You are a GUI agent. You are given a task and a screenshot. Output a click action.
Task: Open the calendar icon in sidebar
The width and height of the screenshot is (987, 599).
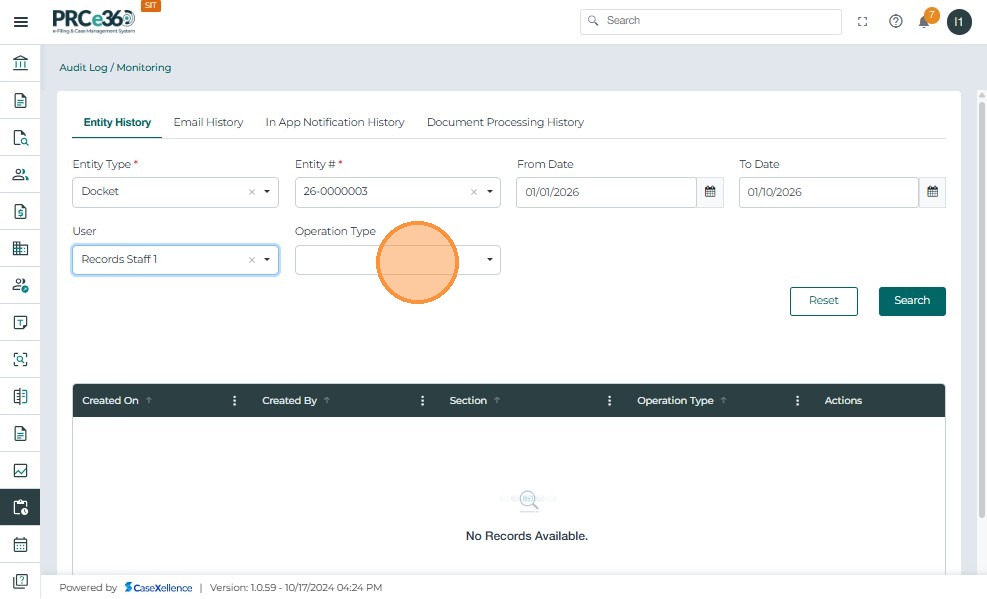tap(20, 545)
